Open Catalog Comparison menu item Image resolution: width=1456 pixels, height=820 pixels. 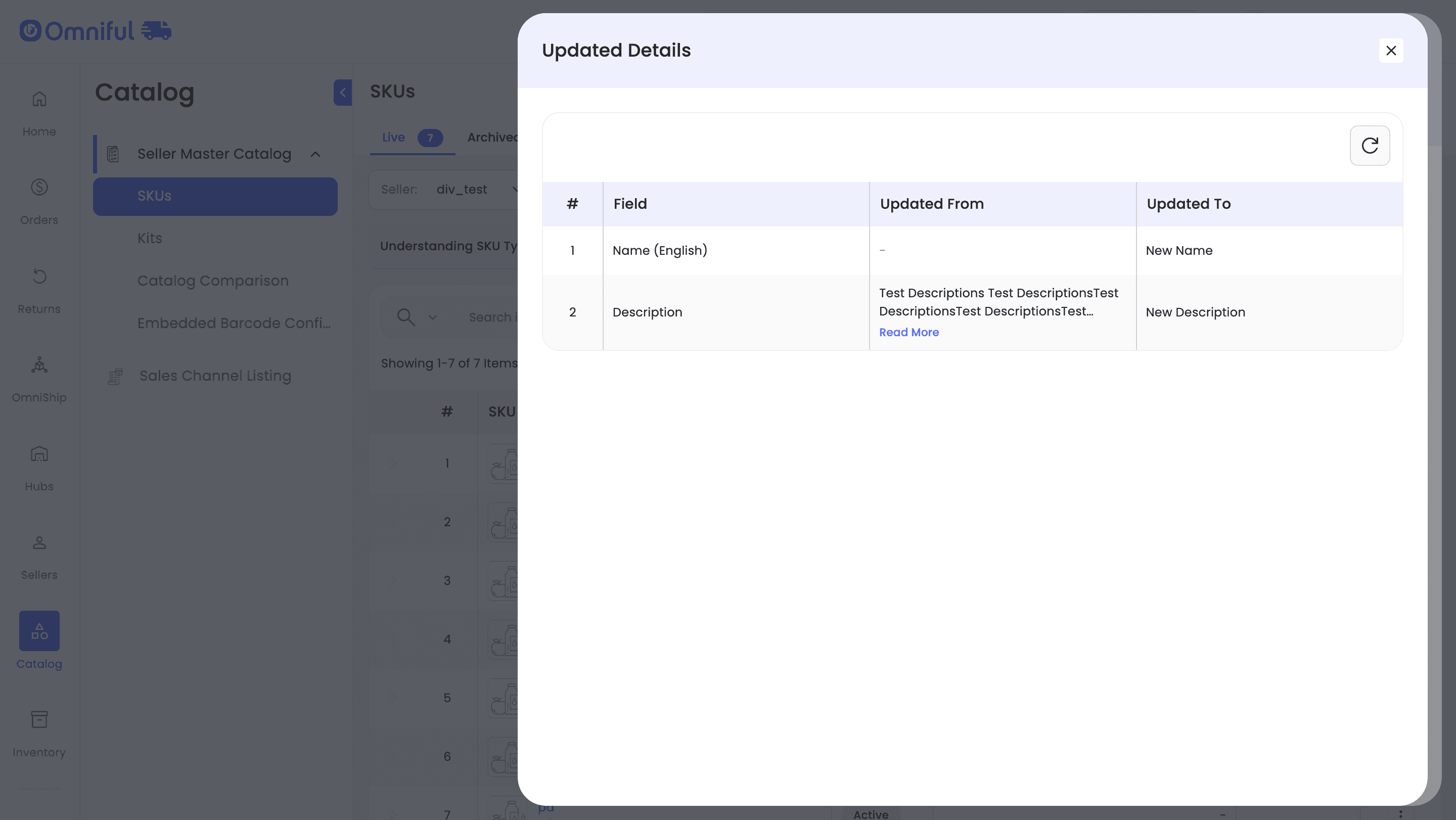pos(212,281)
